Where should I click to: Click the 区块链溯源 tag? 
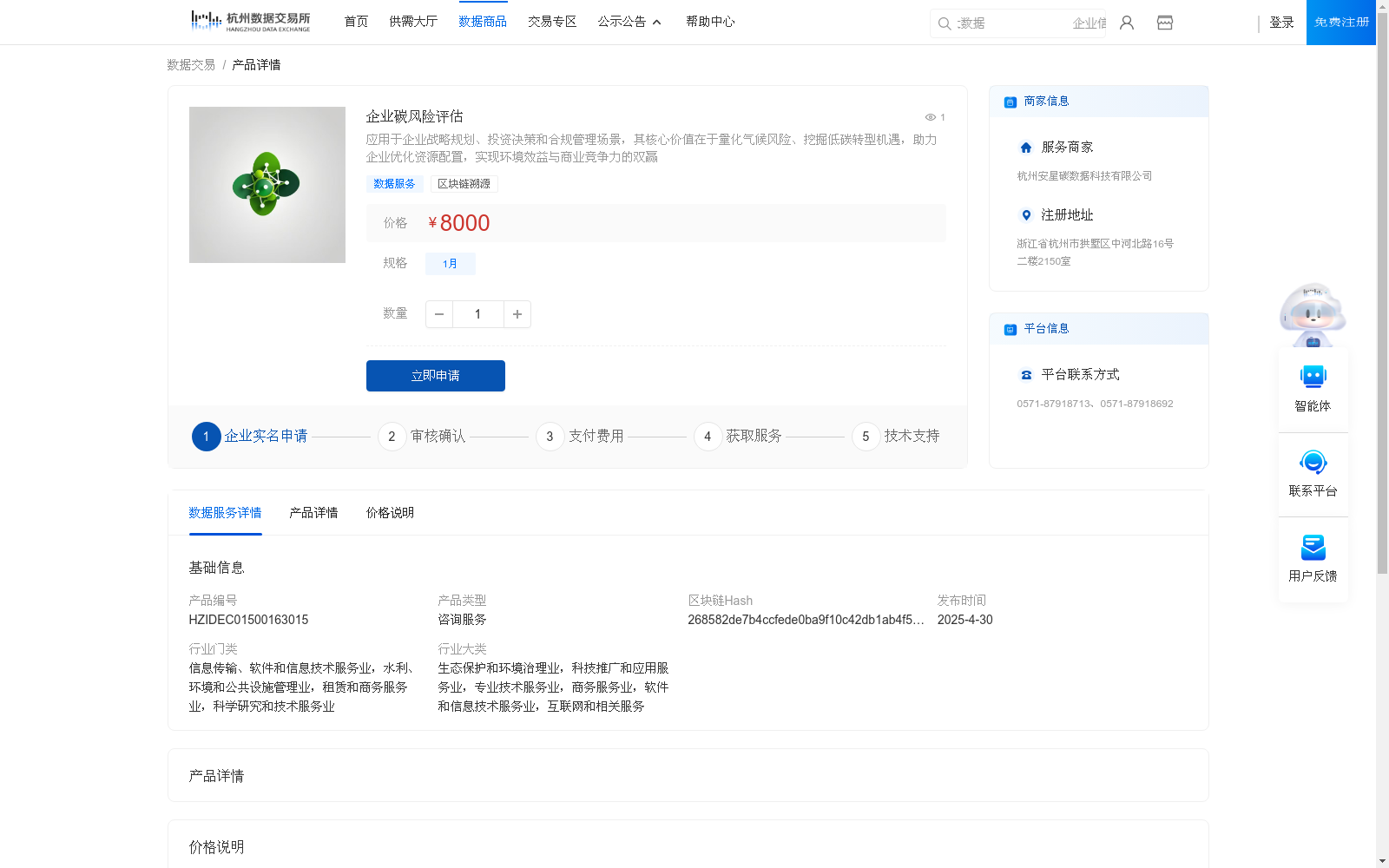click(464, 184)
